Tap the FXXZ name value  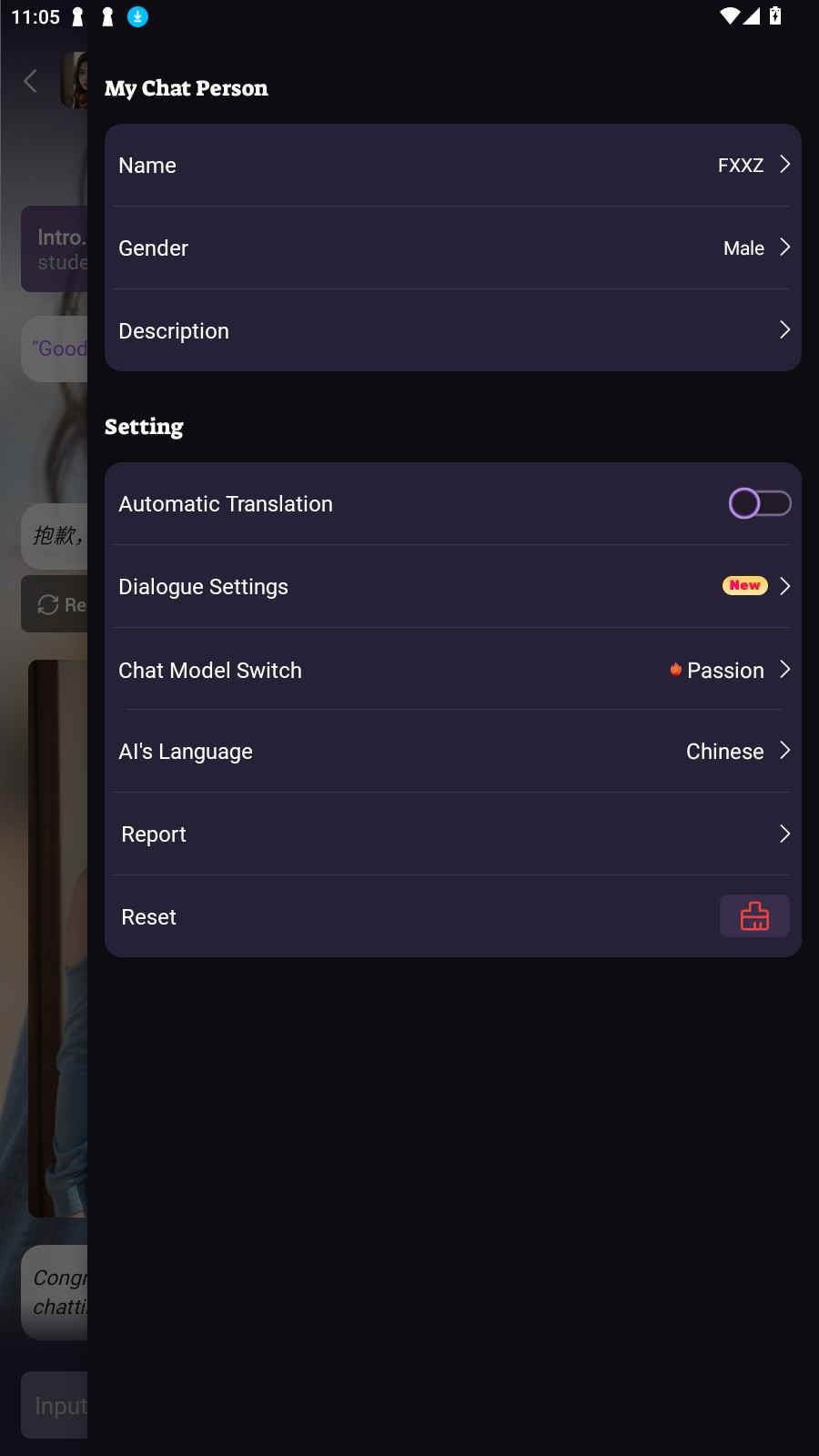(x=740, y=166)
